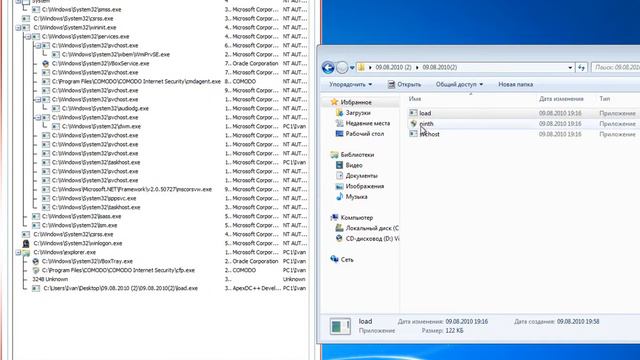Screen dimensions: 640x360
Task: Click the explorer.exe folder icon in process tree
Action: pos(26,252)
